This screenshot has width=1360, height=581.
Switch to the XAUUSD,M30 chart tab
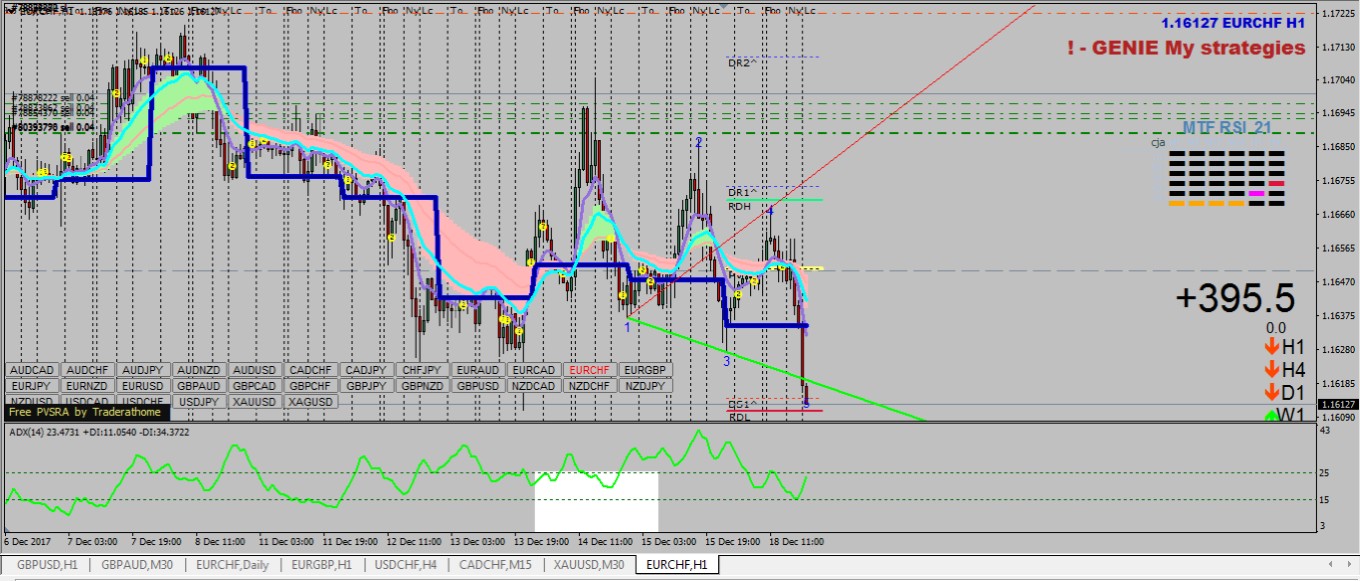tap(591, 566)
